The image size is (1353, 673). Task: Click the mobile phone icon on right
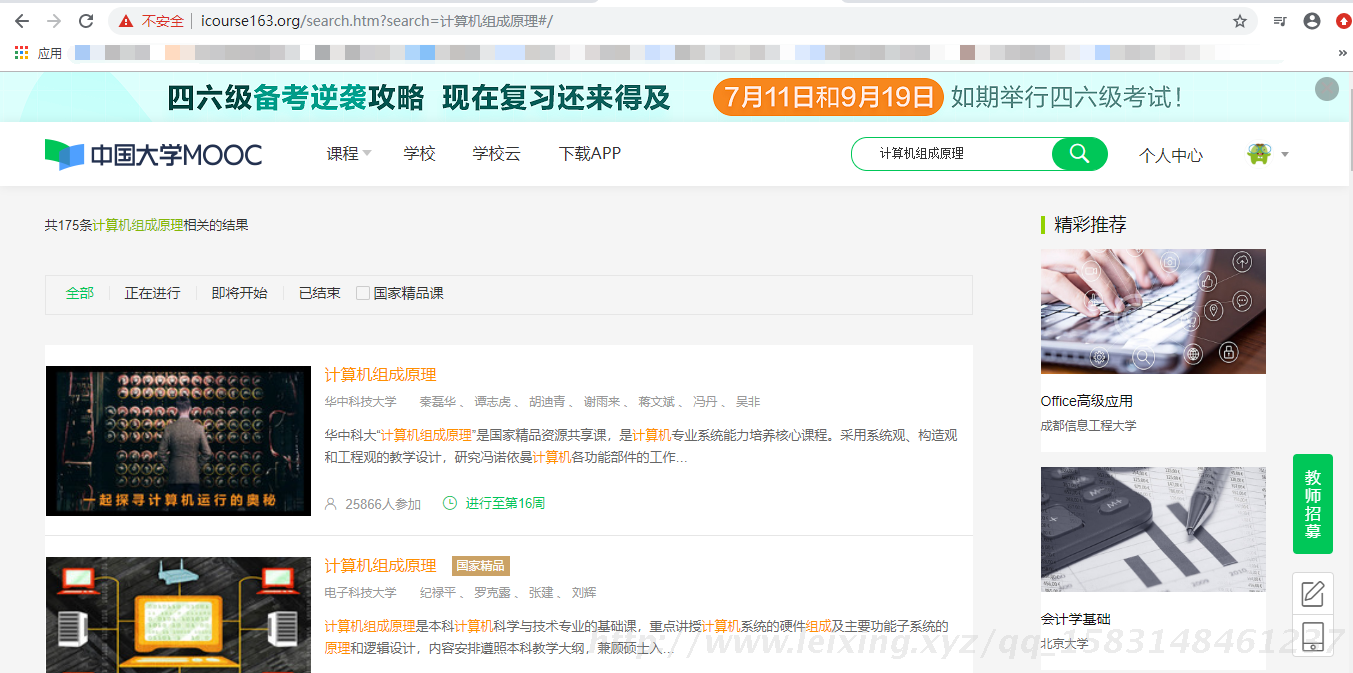click(1313, 636)
